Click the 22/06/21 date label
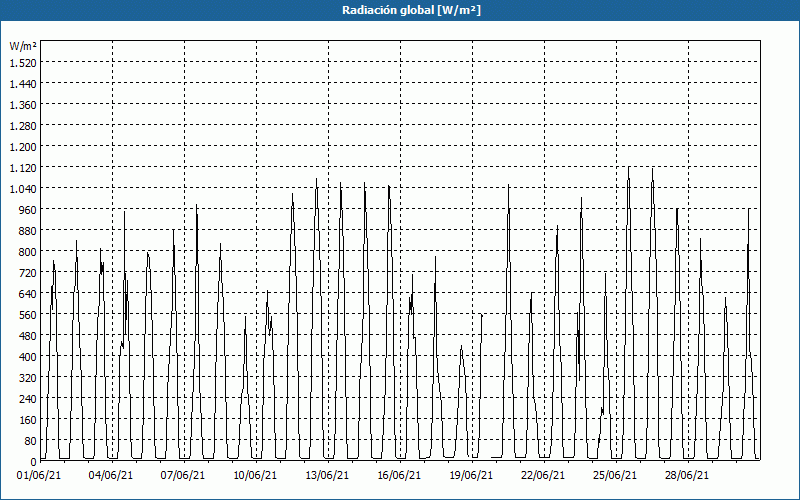This screenshot has width=800, height=500. click(x=543, y=475)
